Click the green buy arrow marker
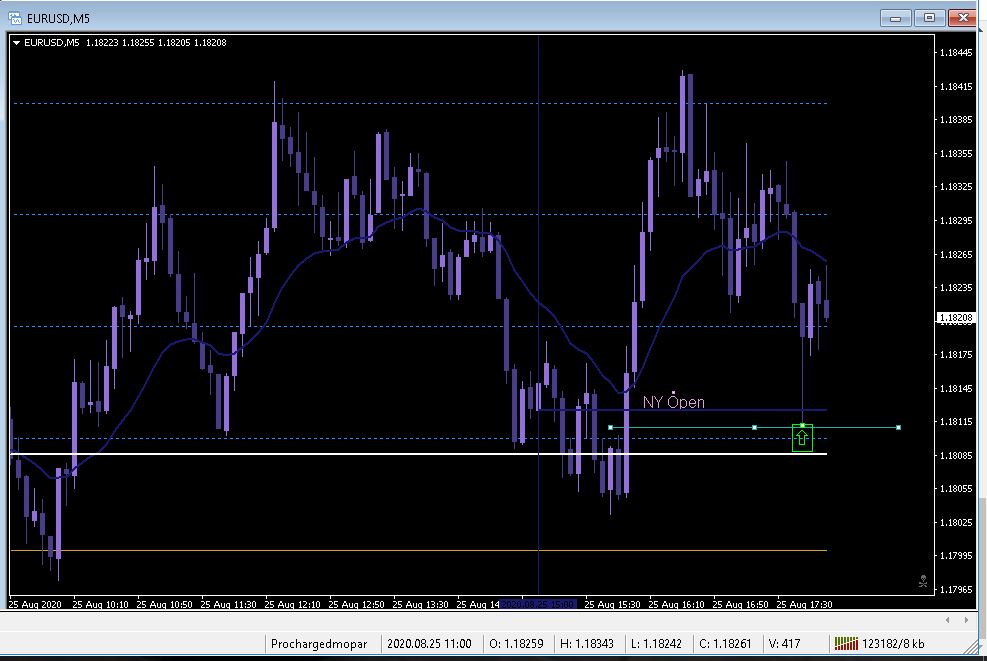This screenshot has height=661, width=987. [802, 438]
